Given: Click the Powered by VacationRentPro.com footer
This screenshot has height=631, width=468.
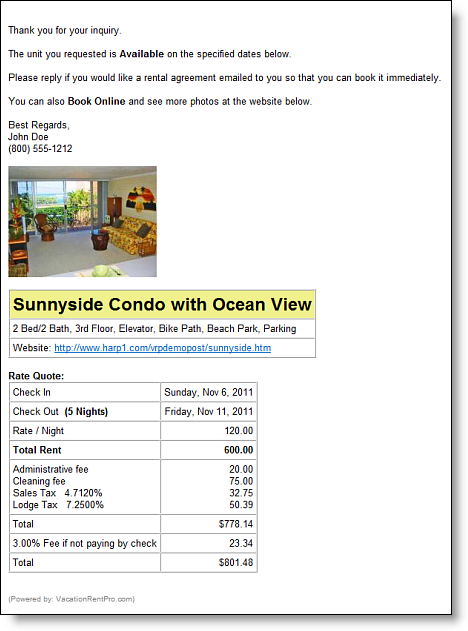Looking at the screenshot, I should [72, 599].
